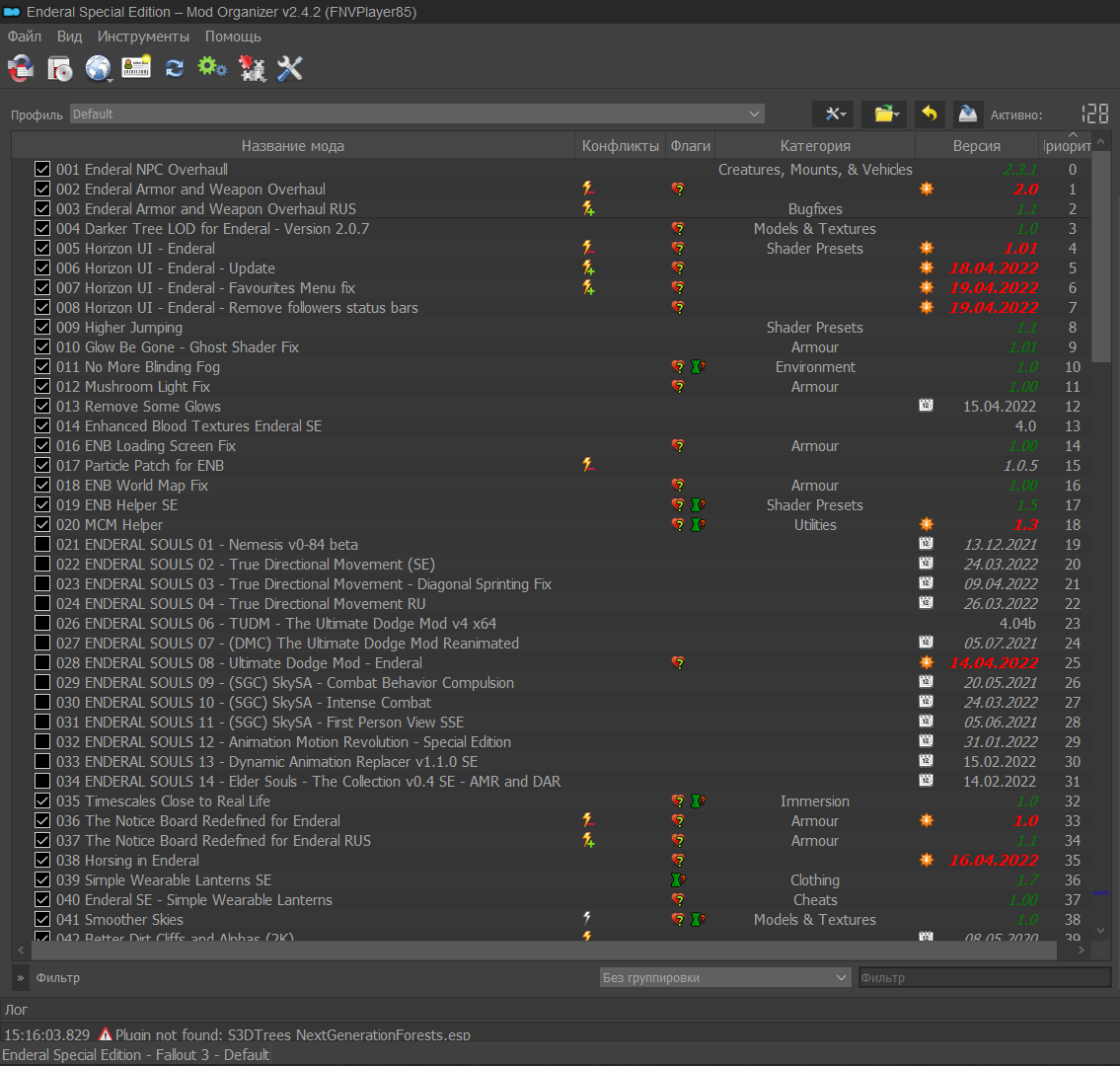Click the install mod from archive icon
This screenshot has height=1066, width=1120.
pyautogui.click(x=60, y=68)
